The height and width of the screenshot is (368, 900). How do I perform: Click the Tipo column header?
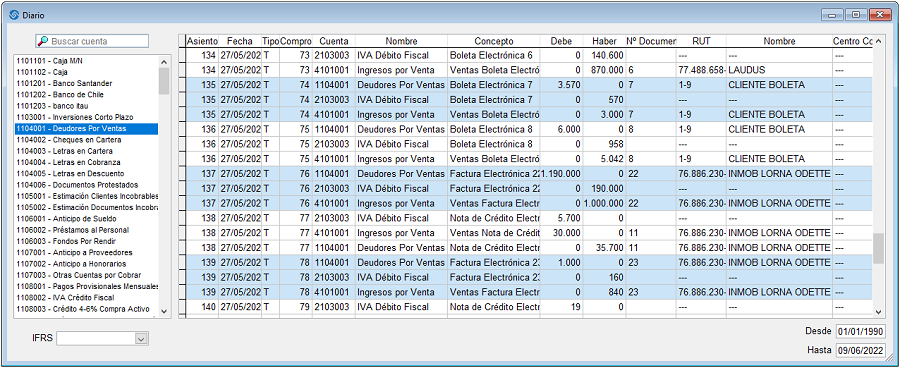click(x=270, y=41)
